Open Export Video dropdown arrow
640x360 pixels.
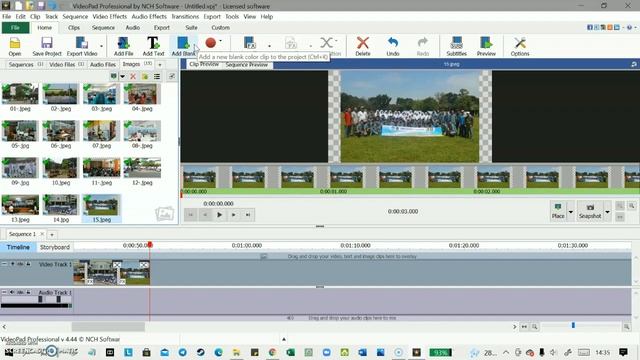[101, 46]
